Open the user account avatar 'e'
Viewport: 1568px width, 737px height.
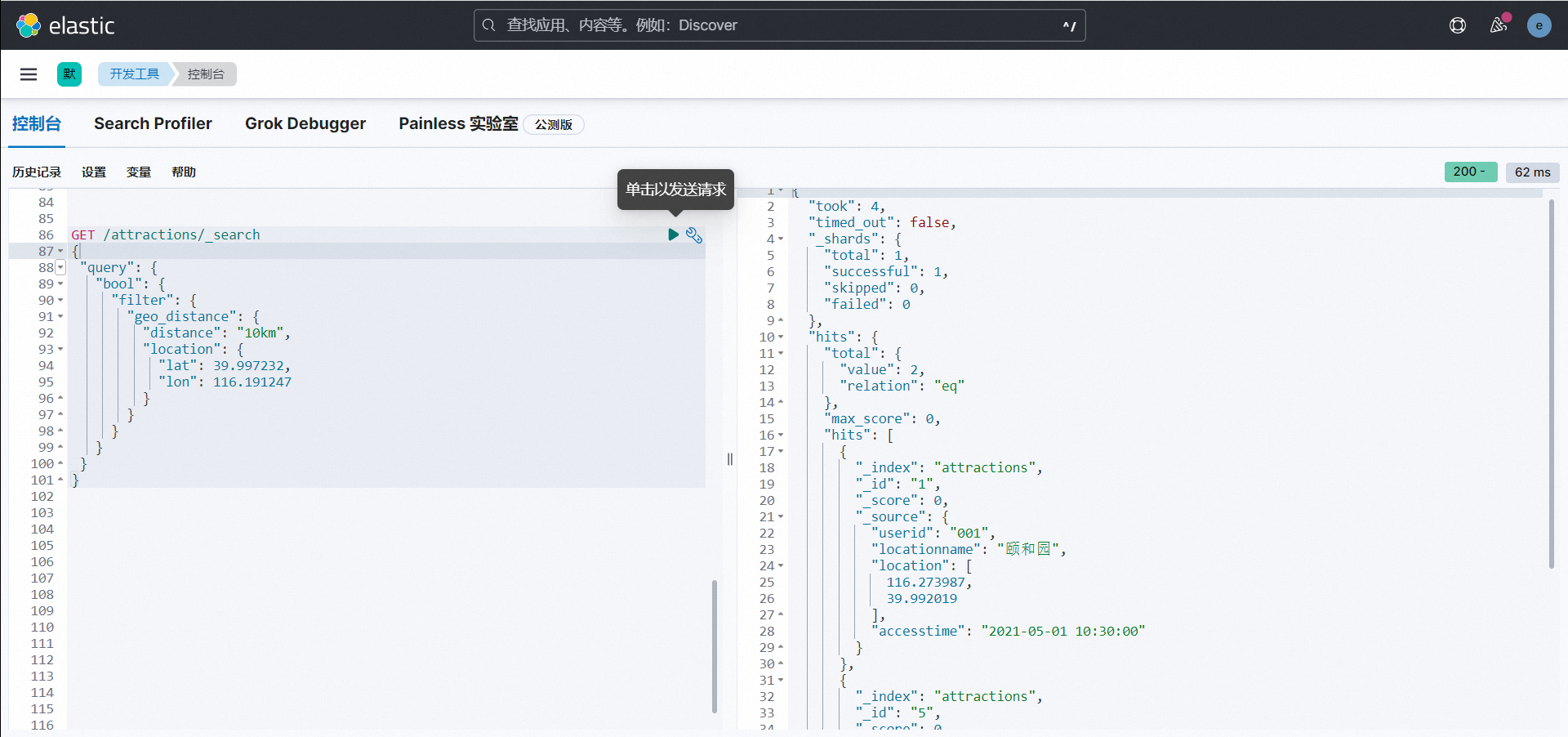pyautogui.click(x=1539, y=25)
